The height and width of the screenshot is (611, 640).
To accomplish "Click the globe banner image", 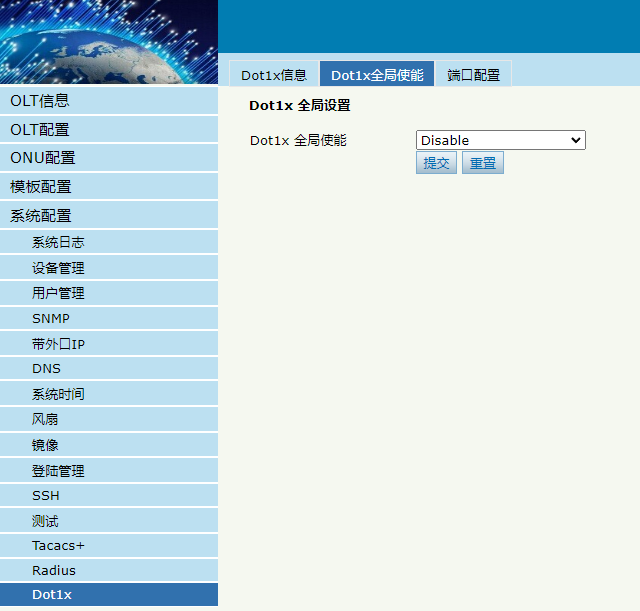I will (x=109, y=42).
